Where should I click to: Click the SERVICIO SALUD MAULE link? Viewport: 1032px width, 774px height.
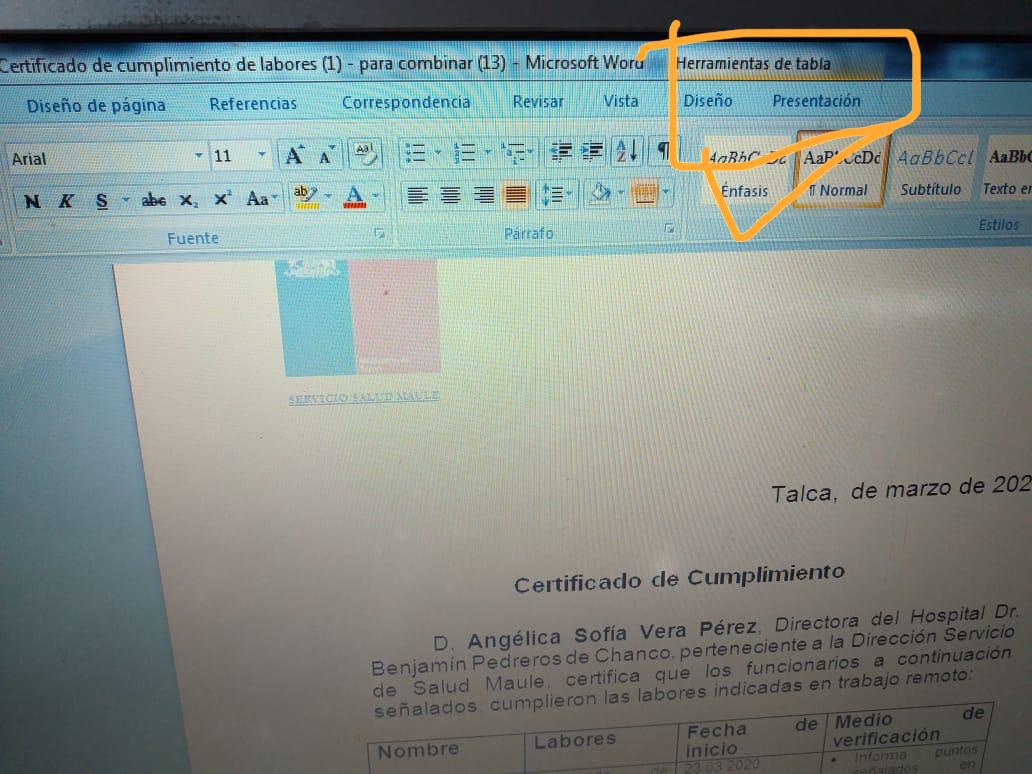tap(364, 397)
